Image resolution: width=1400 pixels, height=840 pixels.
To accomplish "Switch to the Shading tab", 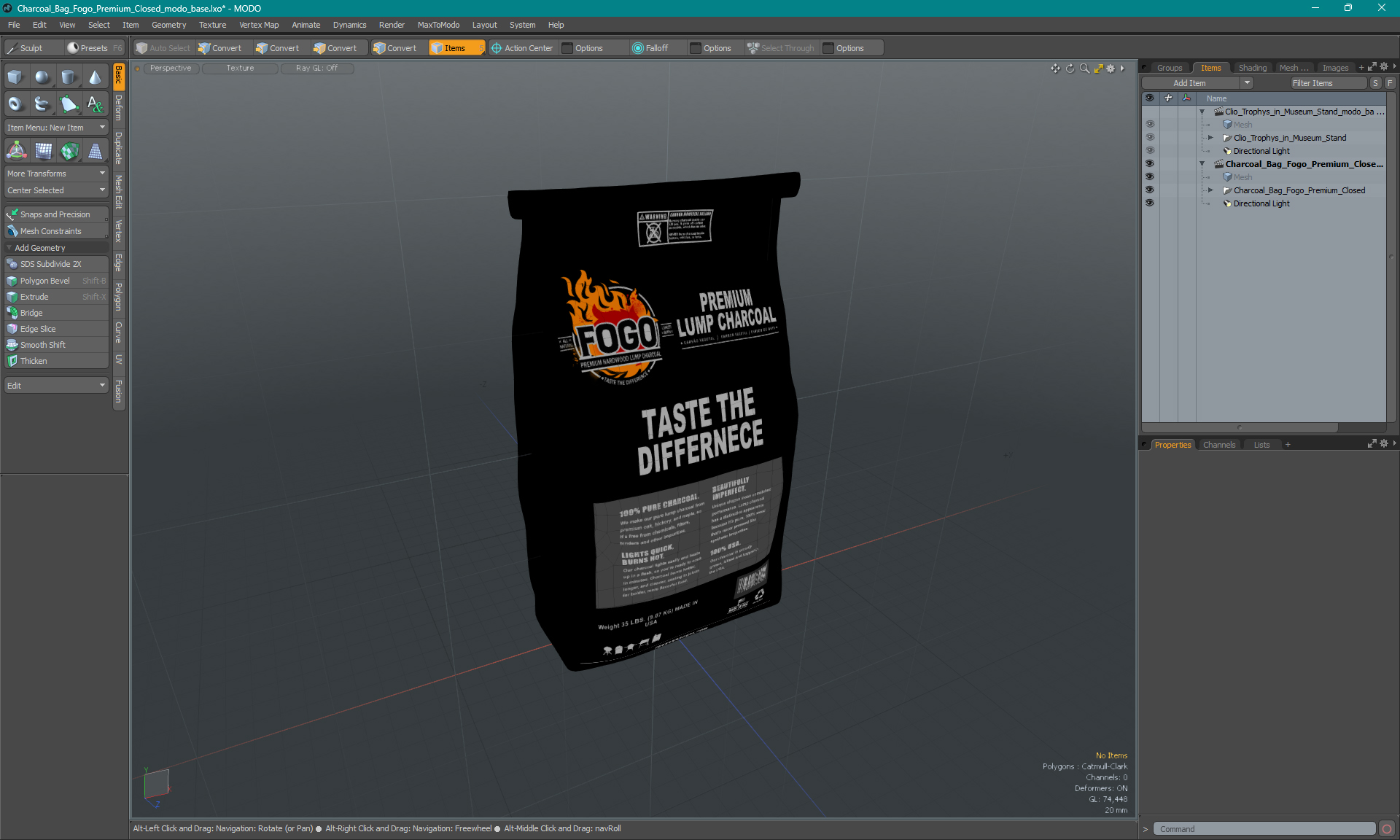I will (x=1252, y=68).
